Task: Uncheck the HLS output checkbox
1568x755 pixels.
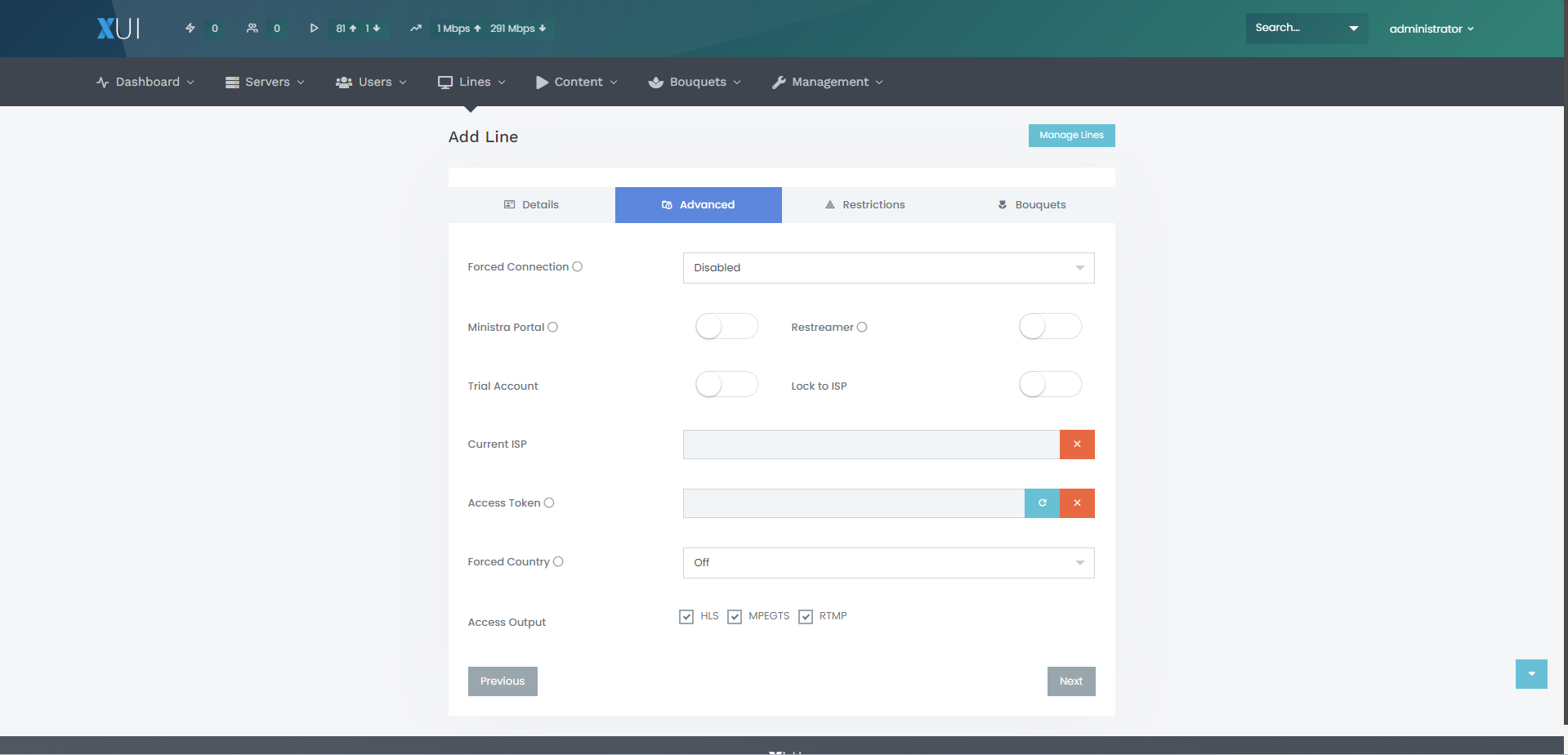Action: [x=686, y=617]
